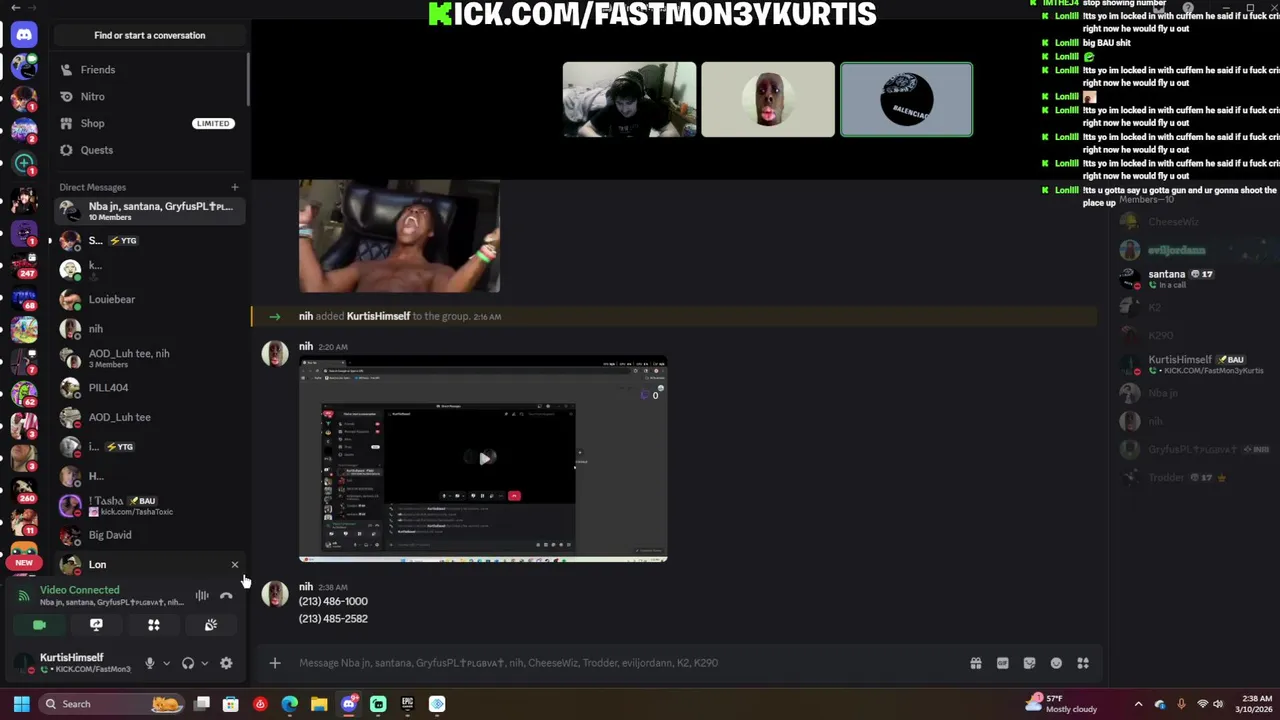This screenshot has width=1280, height=720.
Task: Click phone number (213) 485-2582
Action: click(x=333, y=619)
